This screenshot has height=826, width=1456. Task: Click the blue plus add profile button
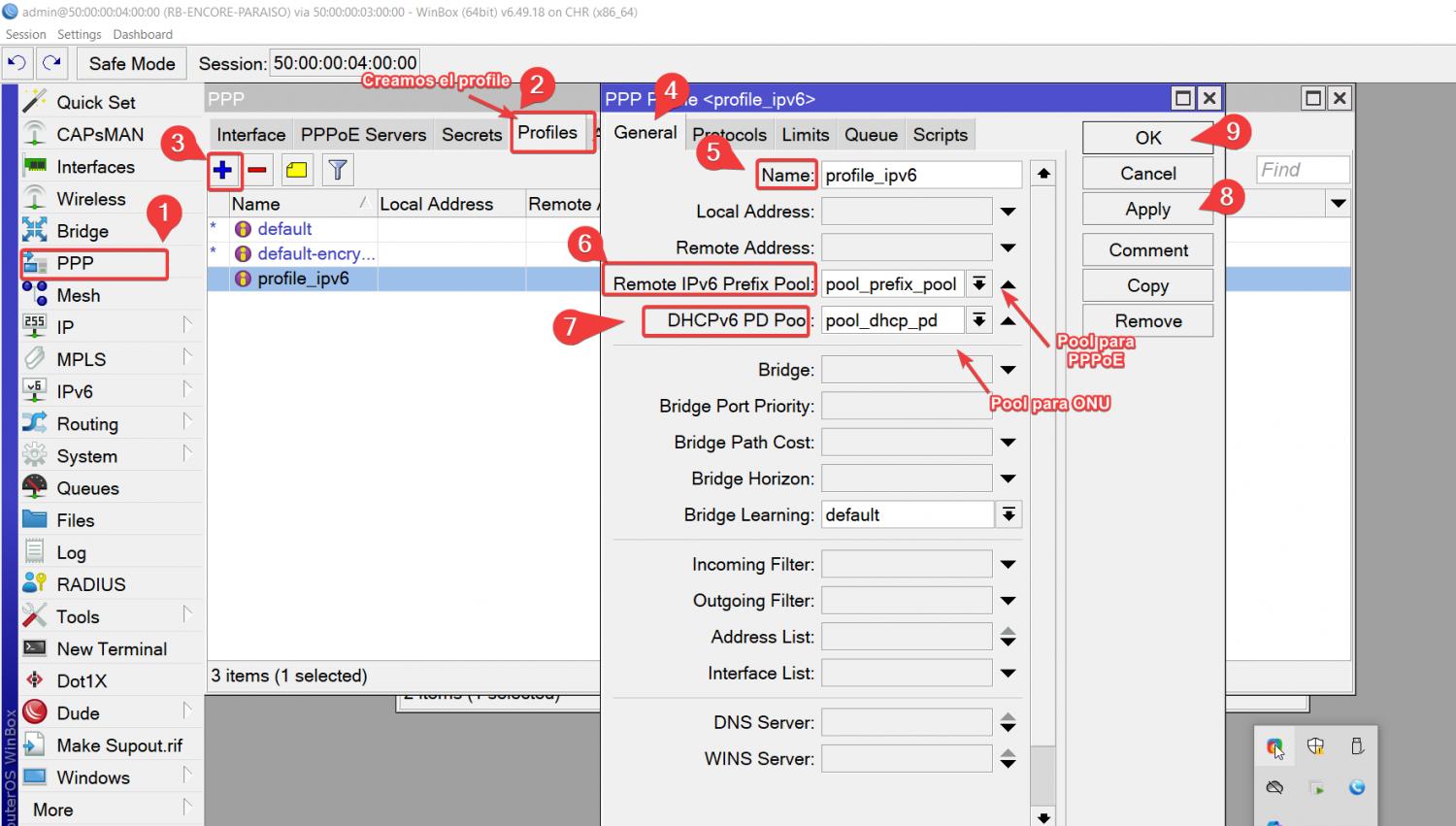223,171
